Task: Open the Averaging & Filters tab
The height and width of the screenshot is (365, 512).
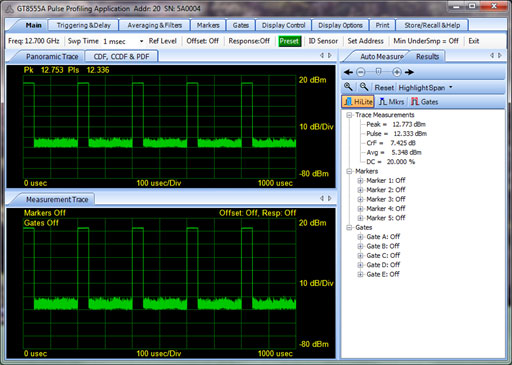Action: (x=155, y=25)
